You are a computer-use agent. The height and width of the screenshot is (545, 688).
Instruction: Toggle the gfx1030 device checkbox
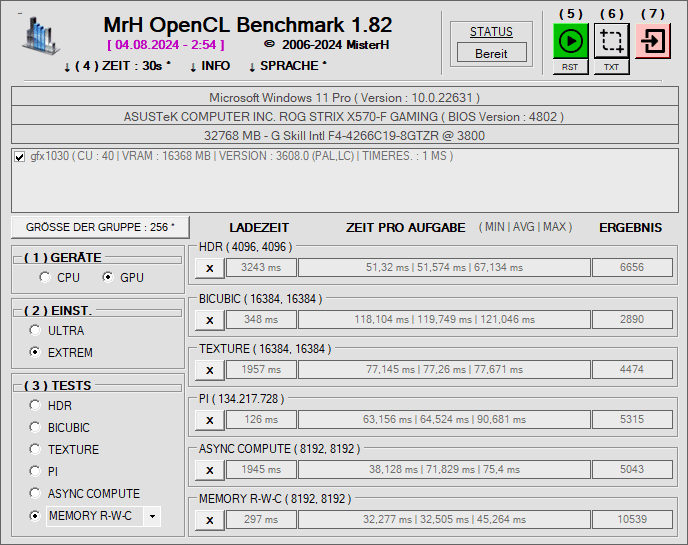pyautogui.click(x=19, y=157)
